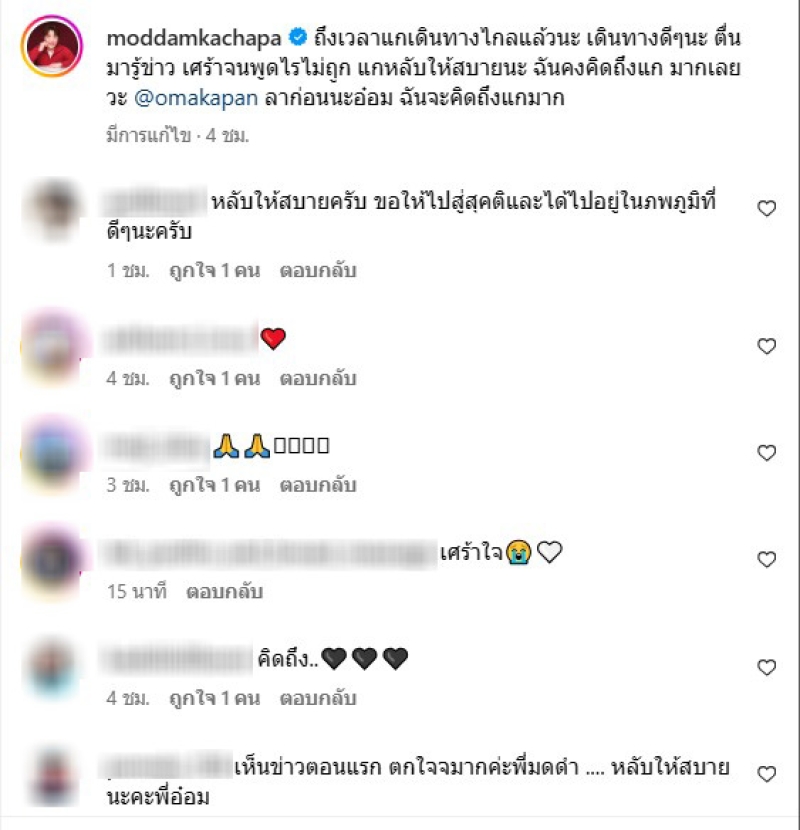
Task: Open moddamkachapa profile picture
Action: pyautogui.click(x=51, y=46)
